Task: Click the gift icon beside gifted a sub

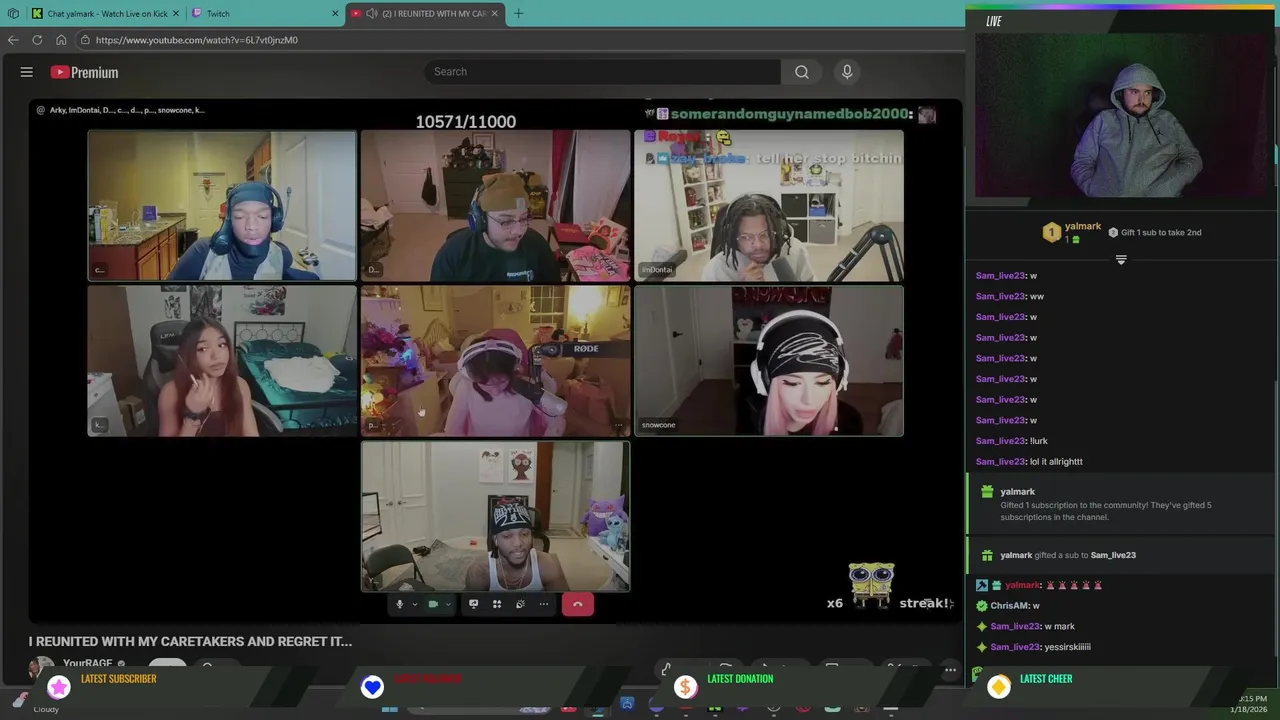Action: [987, 555]
